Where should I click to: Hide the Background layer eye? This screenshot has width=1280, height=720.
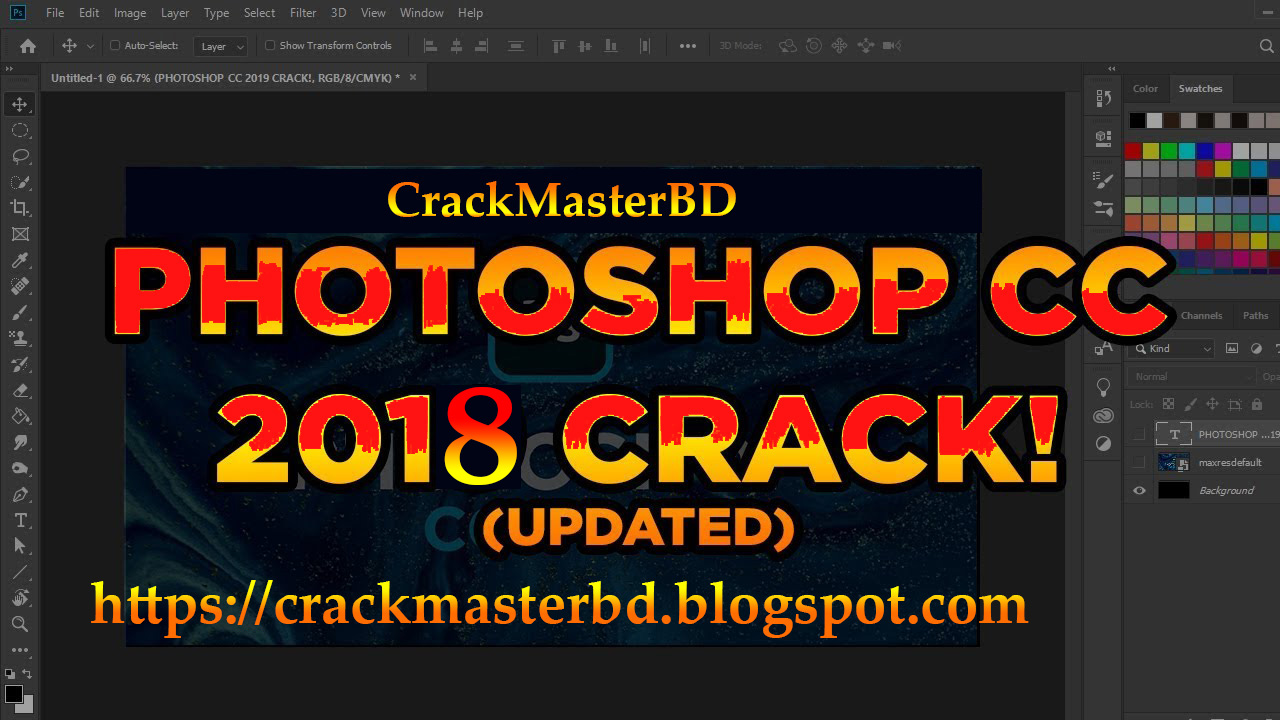[x=1139, y=490]
